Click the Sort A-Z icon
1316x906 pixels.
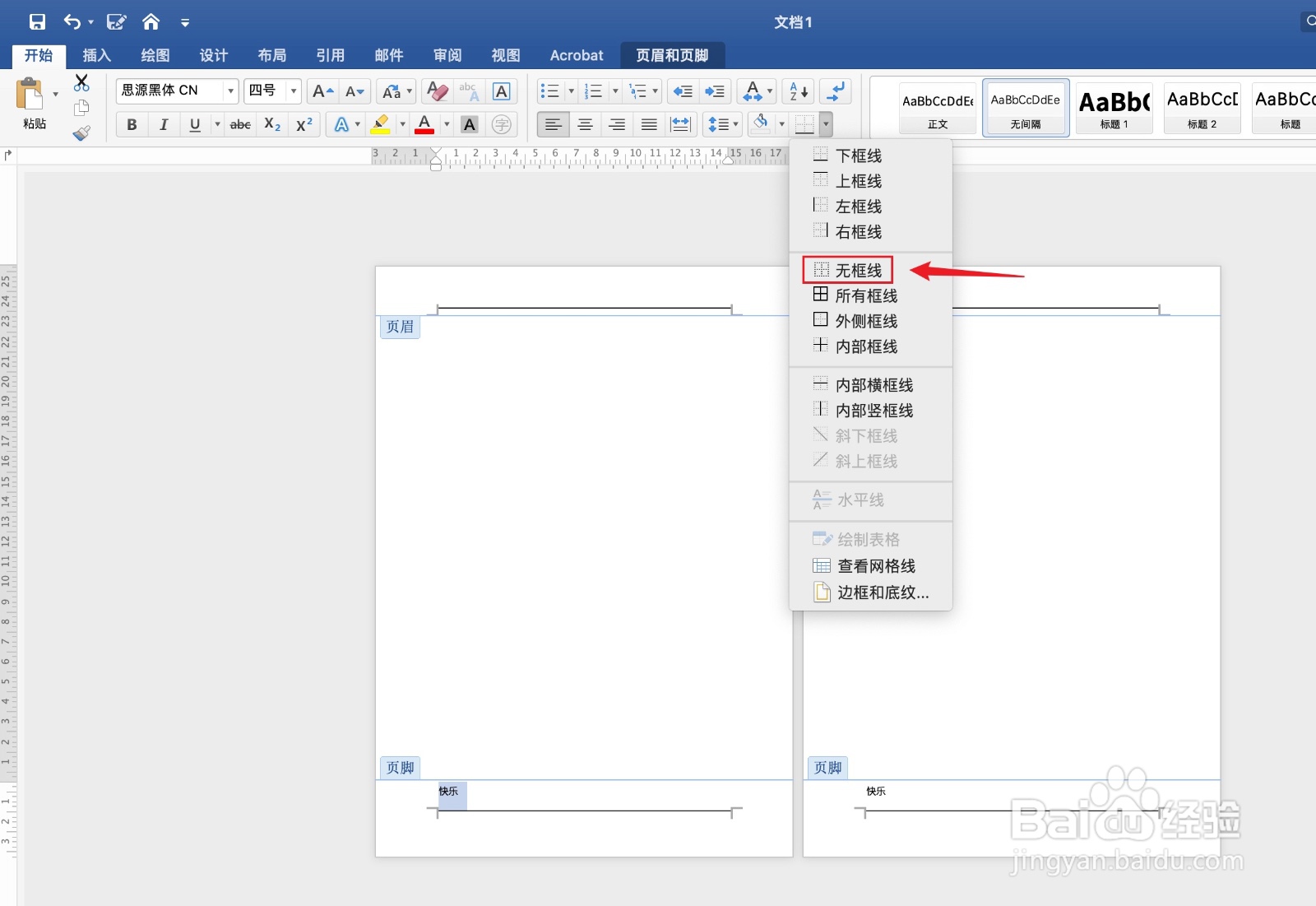click(x=799, y=91)
